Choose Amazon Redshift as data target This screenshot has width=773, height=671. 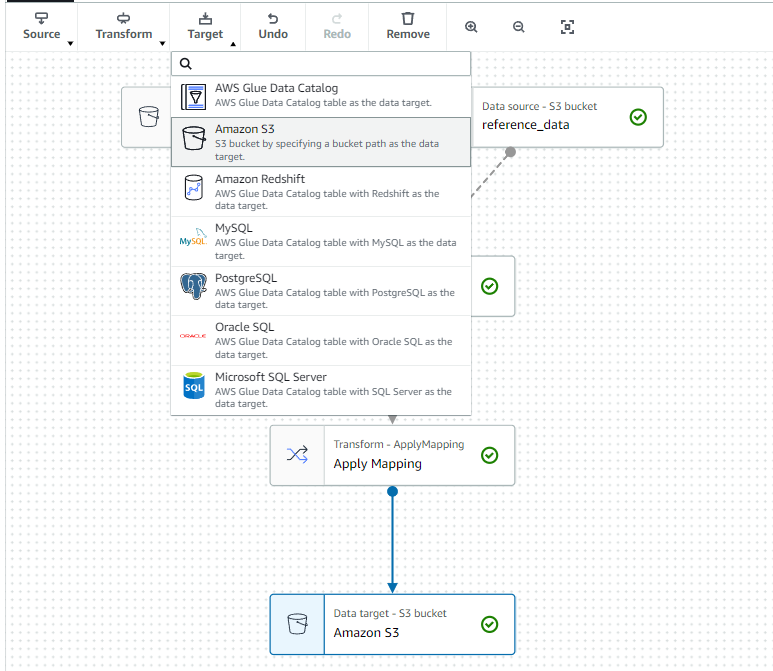click(x=321, y=192)
